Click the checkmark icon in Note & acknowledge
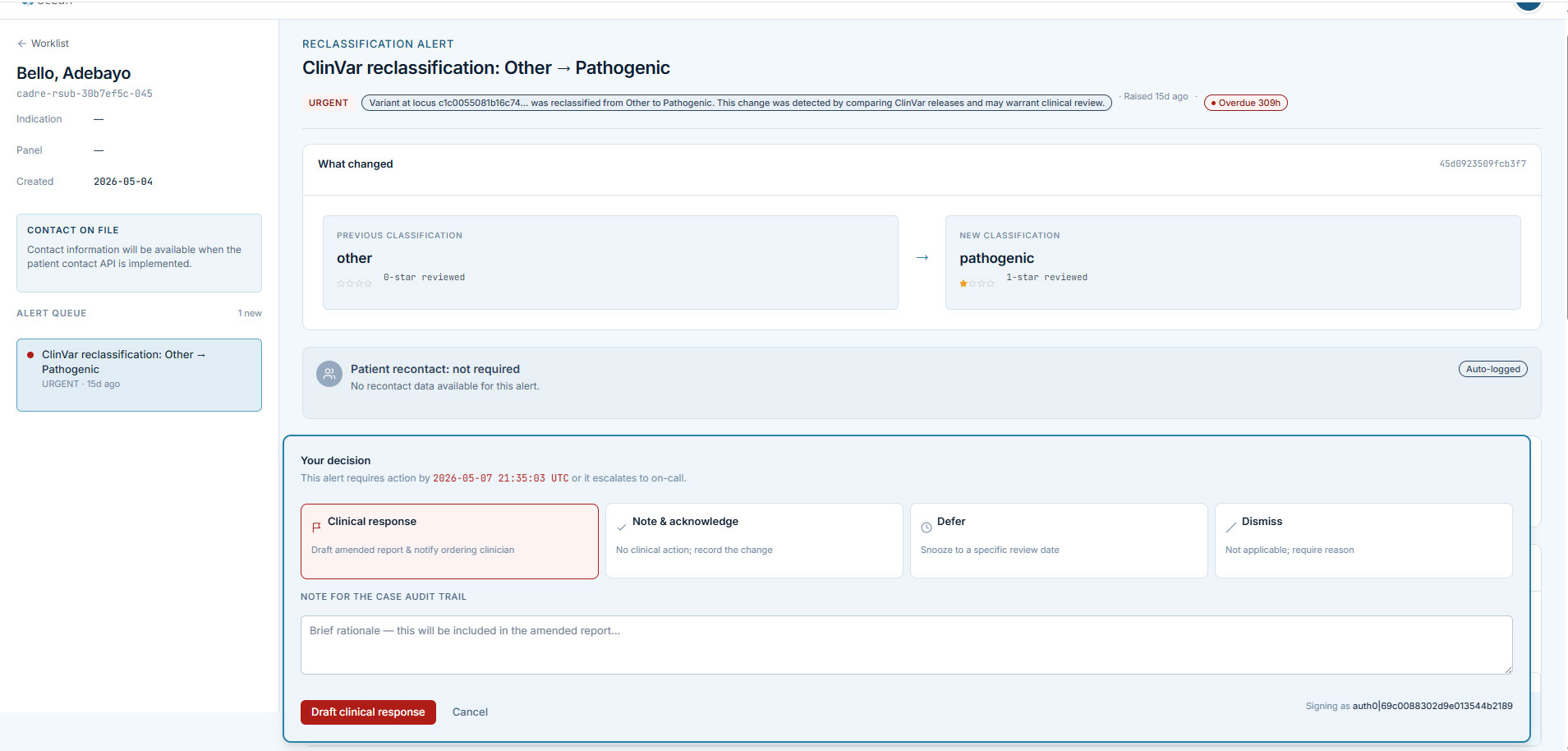The image size is (1568, 751). pyautogui.click(x=621, y=528)
